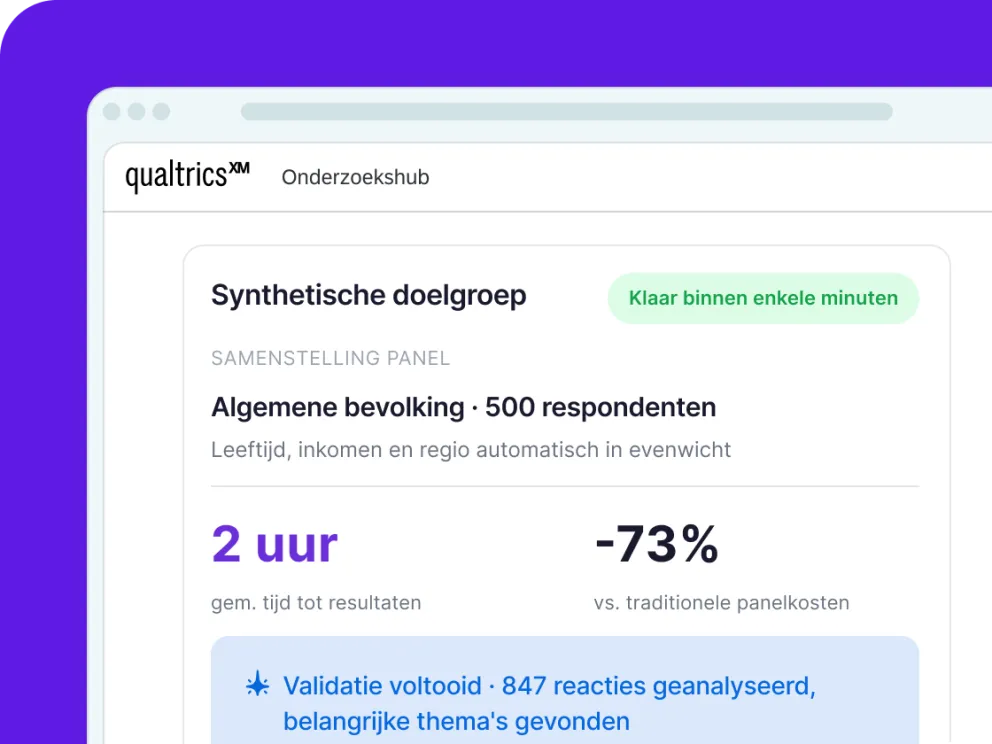992x744 pixels.
Task: Click 'gem. tijd tot resultaten' caption
Action: tap(316, 603)
